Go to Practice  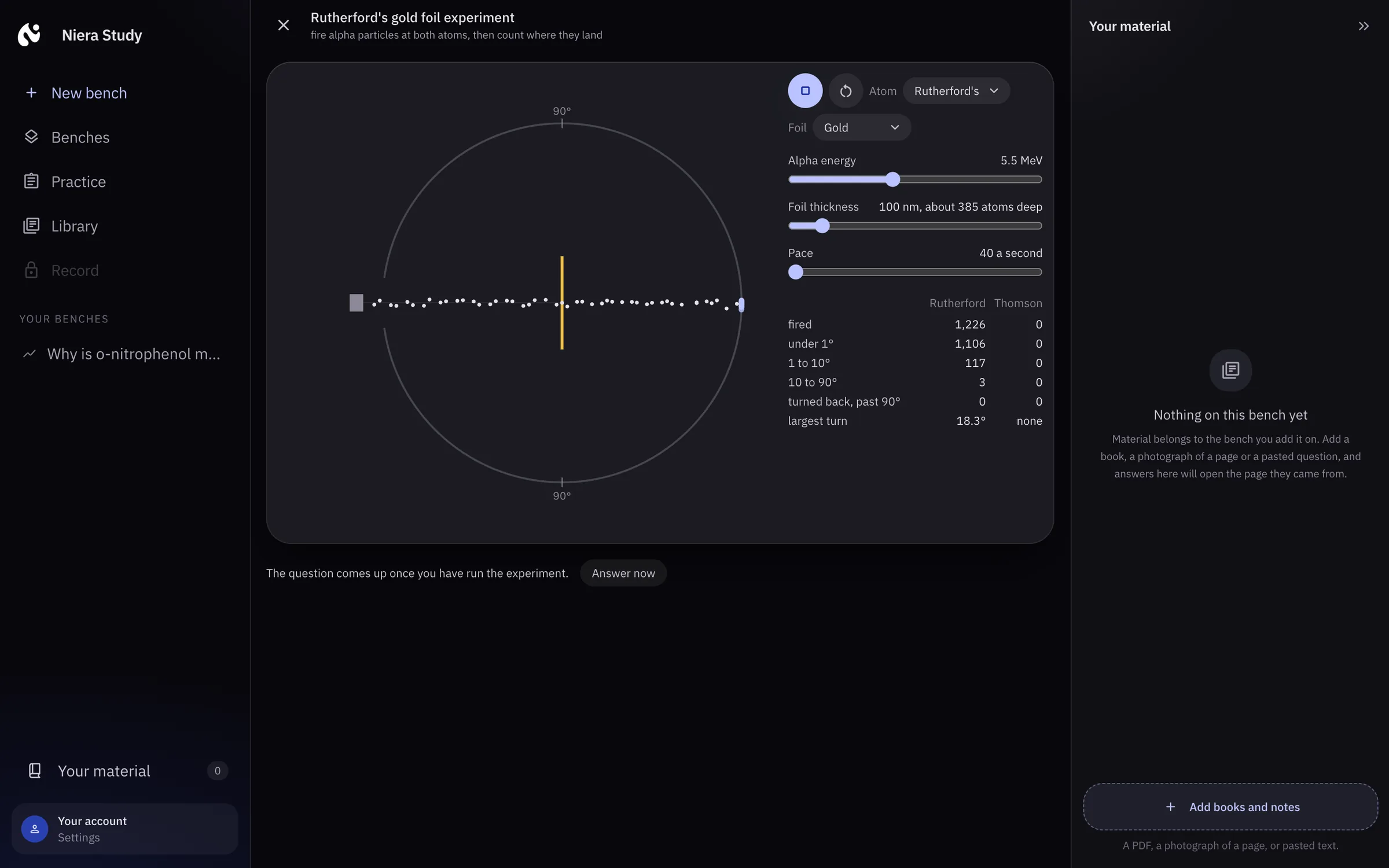point(125,182)
